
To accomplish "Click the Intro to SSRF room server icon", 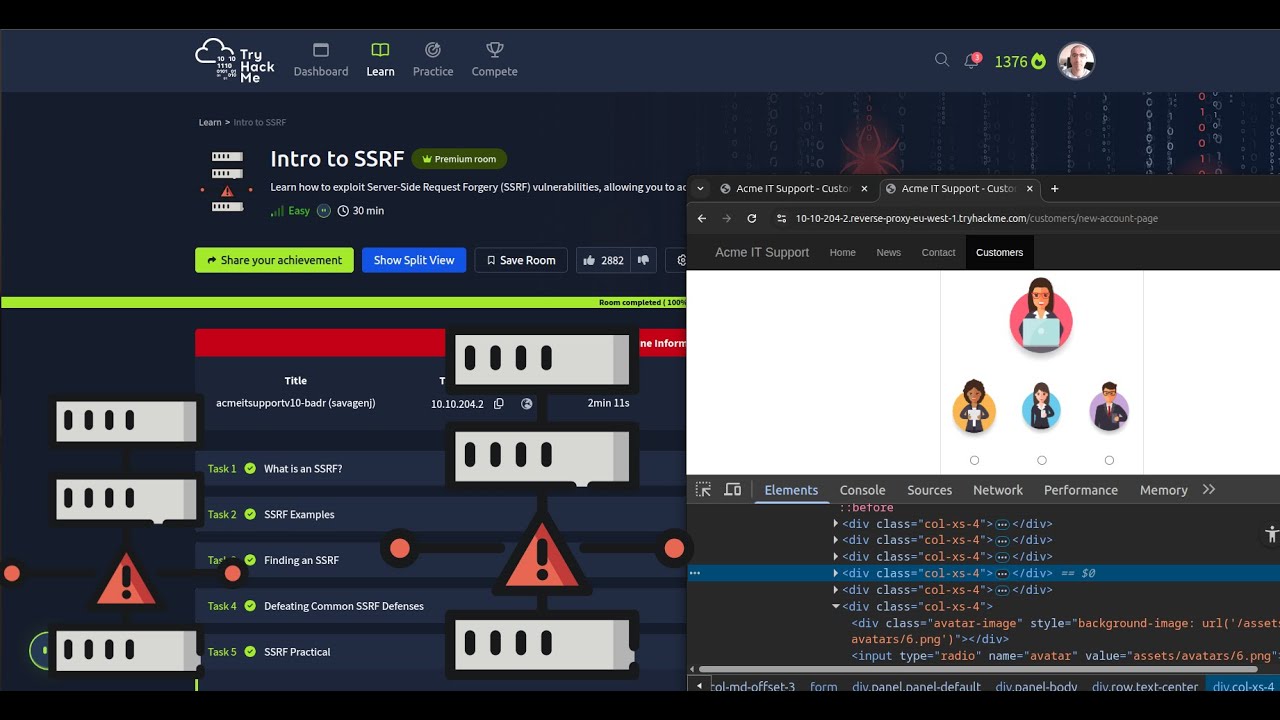I will 227,182.
